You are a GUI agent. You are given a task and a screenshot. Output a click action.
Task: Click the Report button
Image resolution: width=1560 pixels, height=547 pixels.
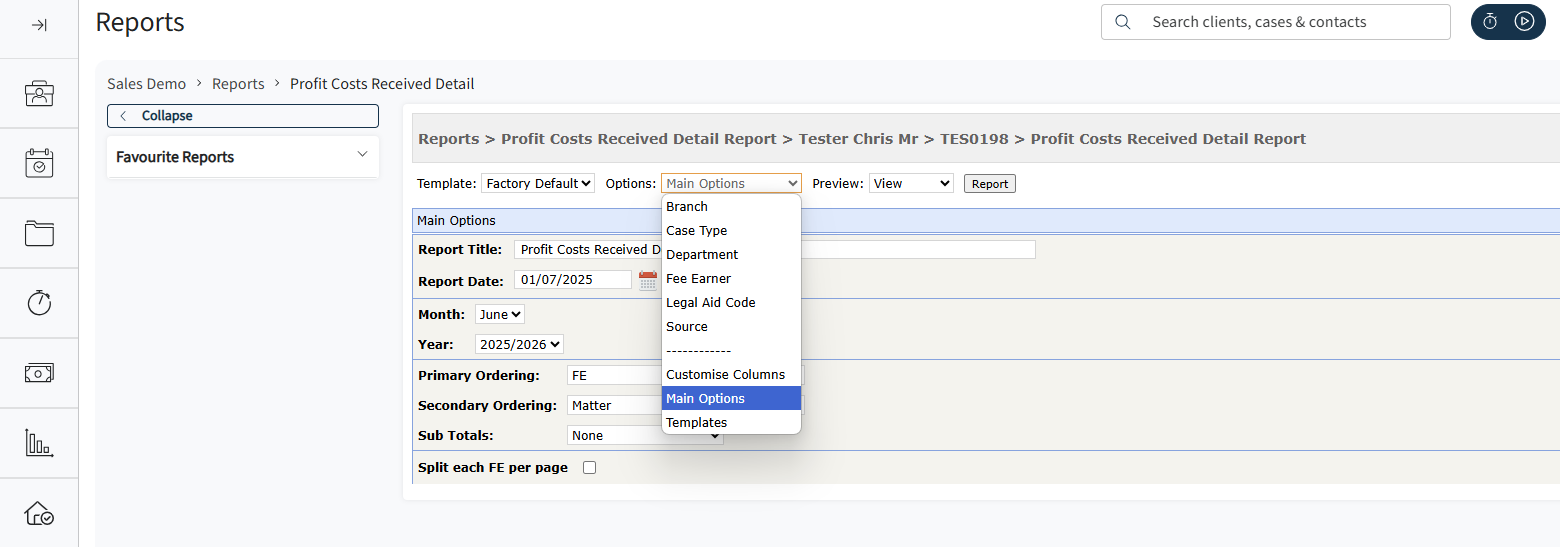[x=990, y=184]
